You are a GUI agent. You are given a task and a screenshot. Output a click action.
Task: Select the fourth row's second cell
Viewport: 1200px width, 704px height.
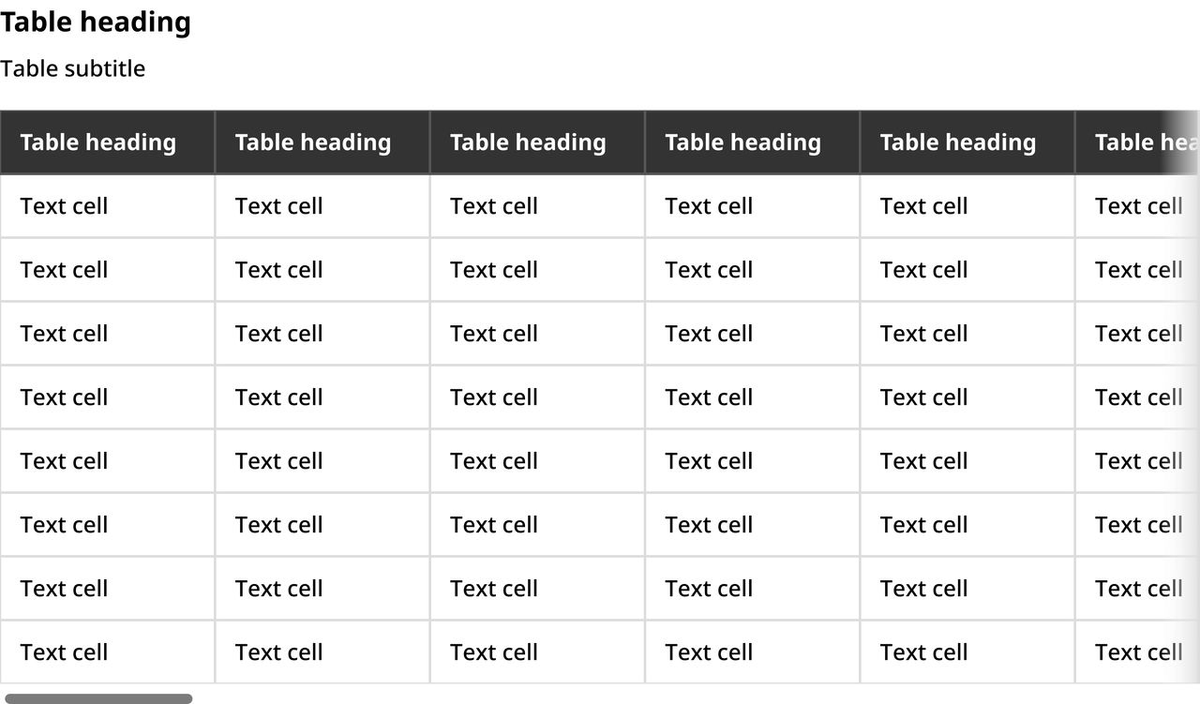point(278,397)
